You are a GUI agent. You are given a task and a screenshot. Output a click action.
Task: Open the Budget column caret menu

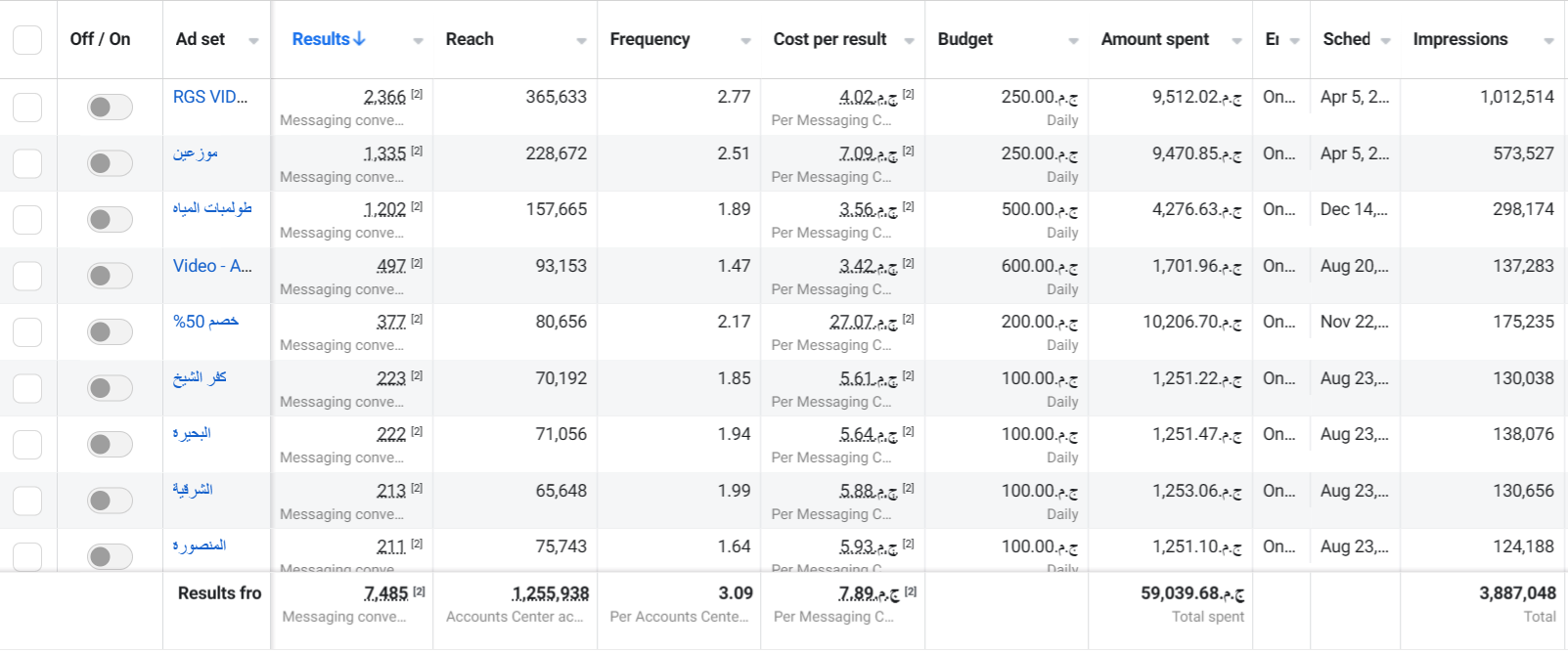coord(1074,41)
